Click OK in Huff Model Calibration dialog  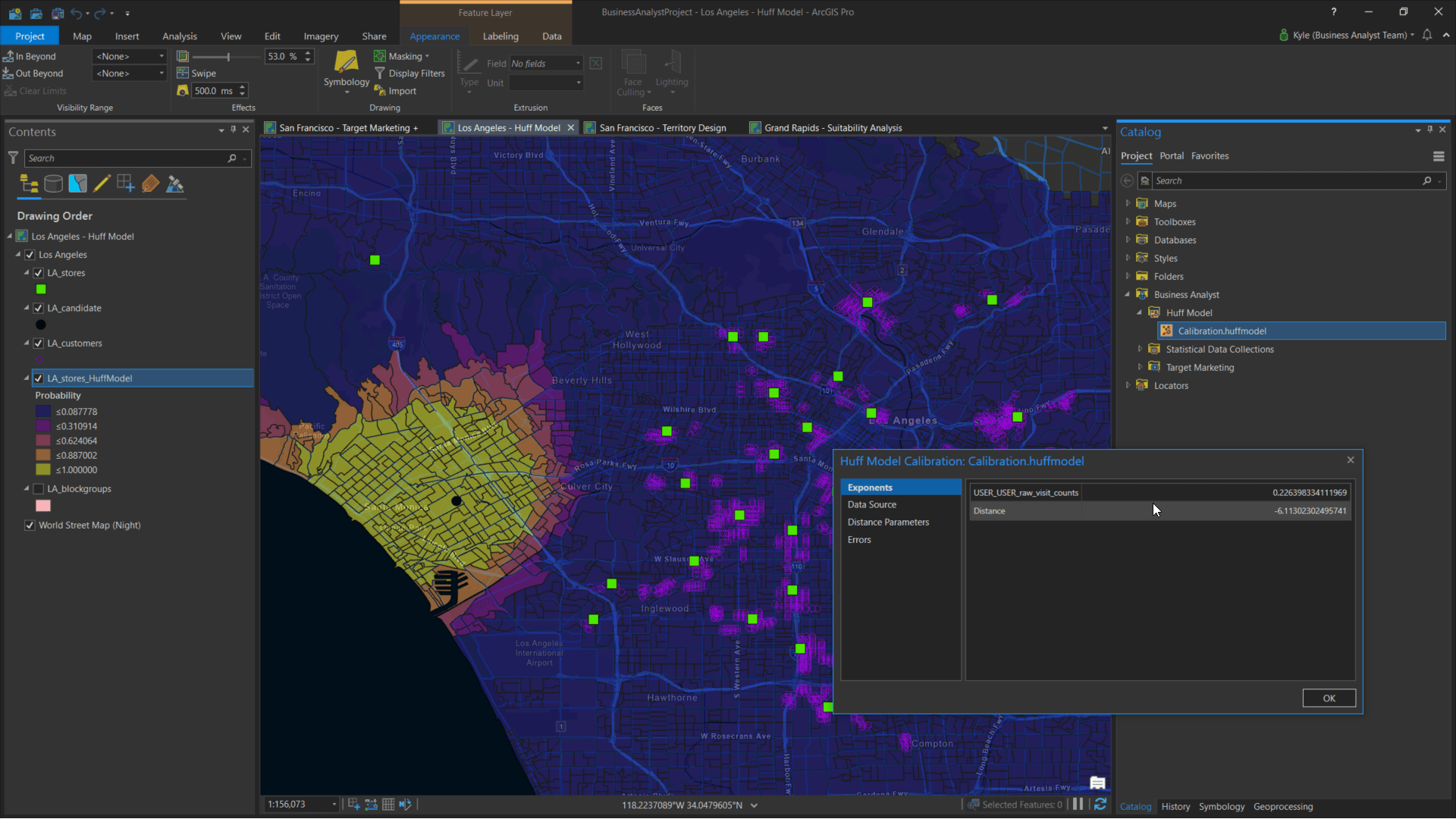coord(1329,698)
